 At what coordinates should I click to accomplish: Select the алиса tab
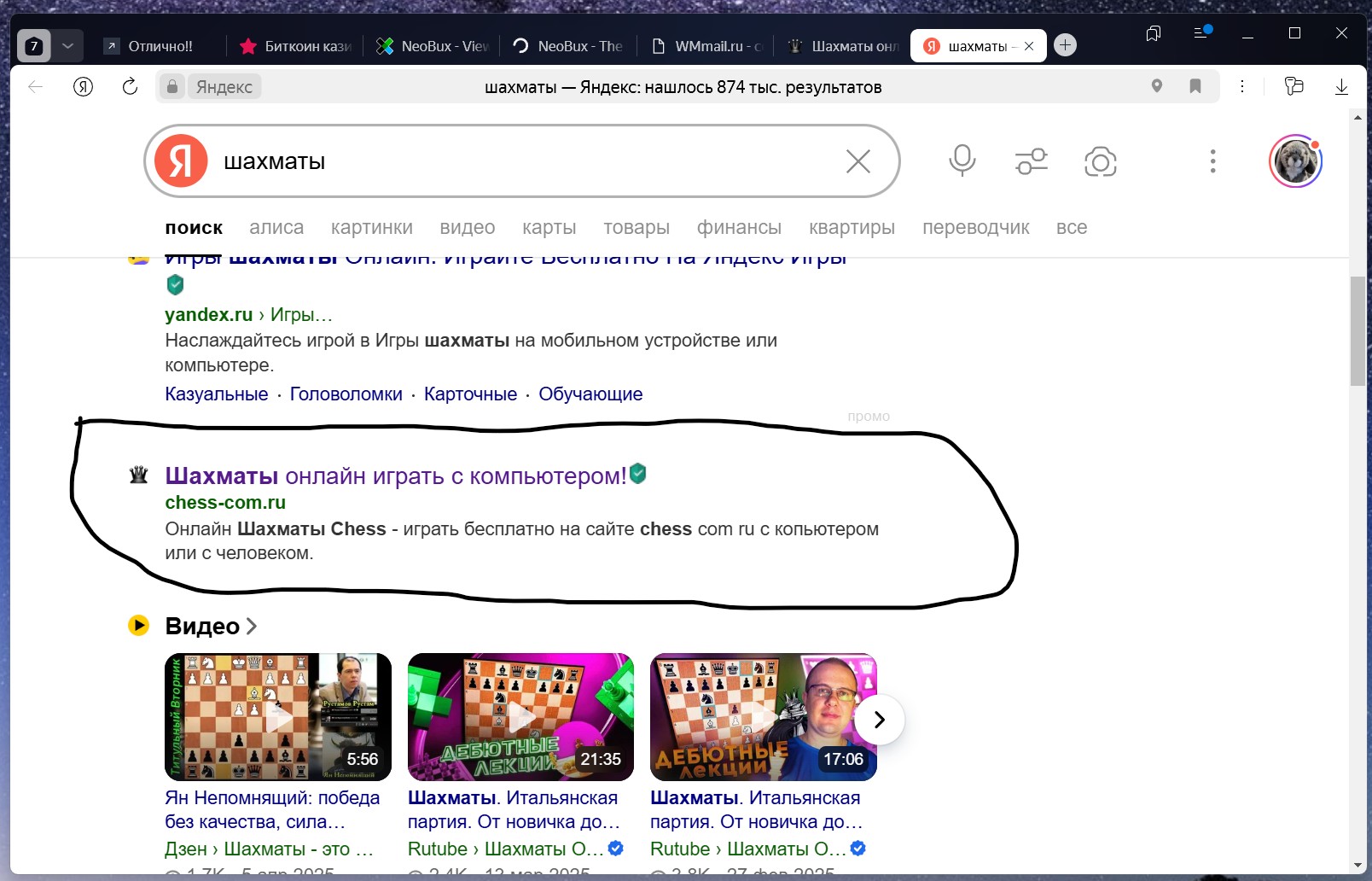click(276, 228)
